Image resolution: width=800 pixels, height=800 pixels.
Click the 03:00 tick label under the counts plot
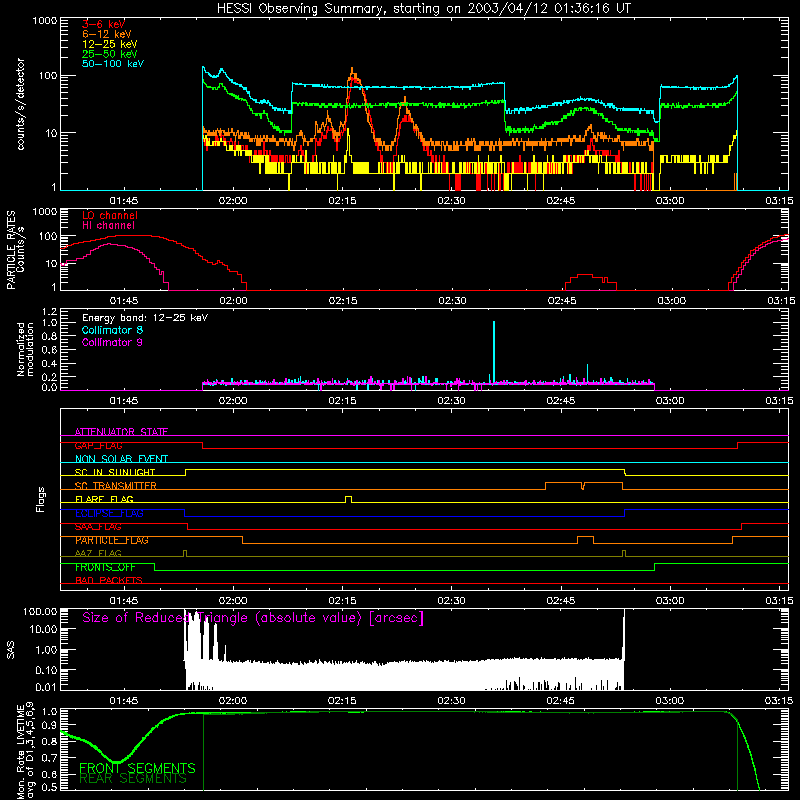pyautogui.click(x=670, y=201)
